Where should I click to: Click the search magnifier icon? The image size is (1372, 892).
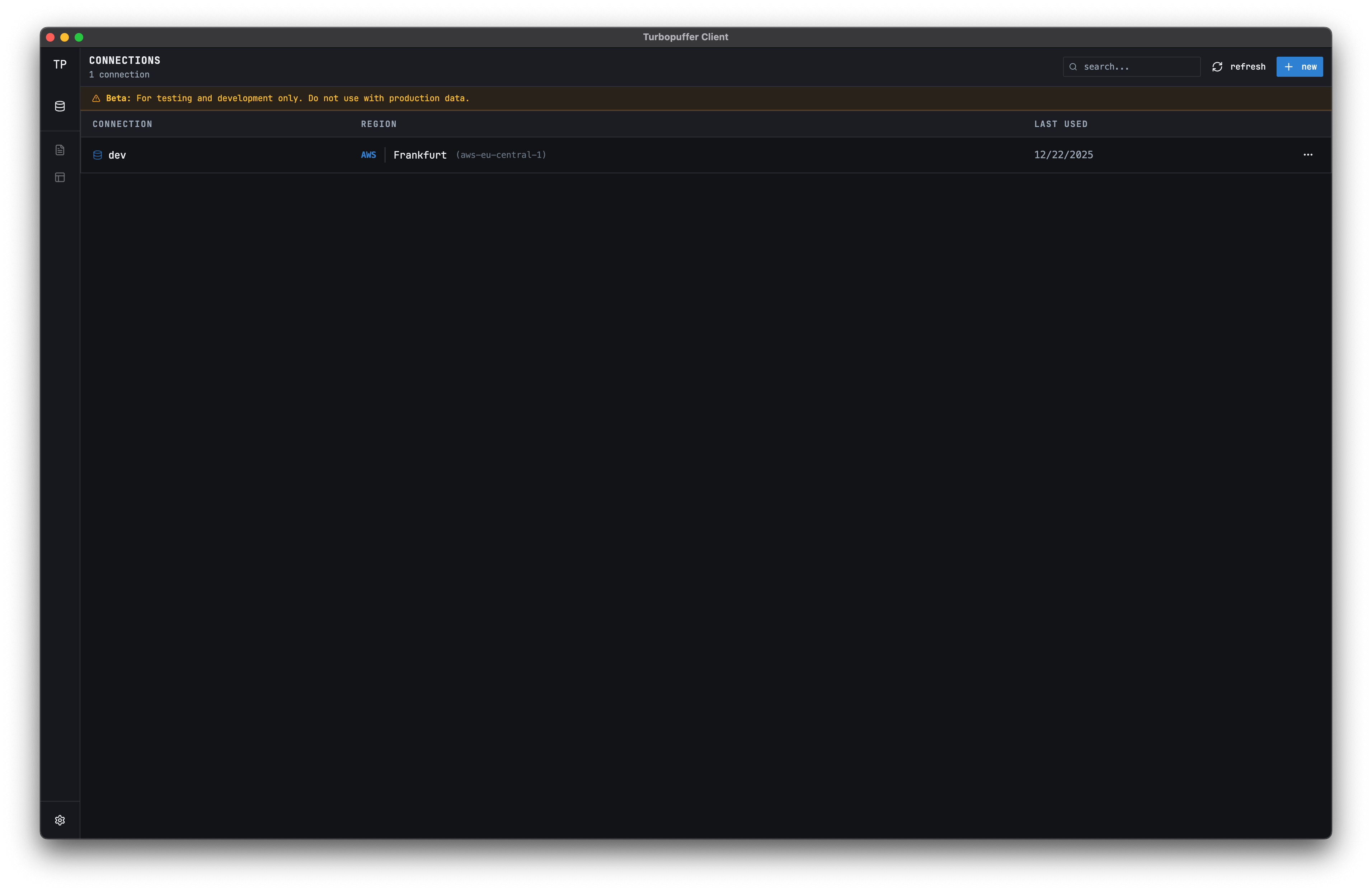click(1073, 67)
